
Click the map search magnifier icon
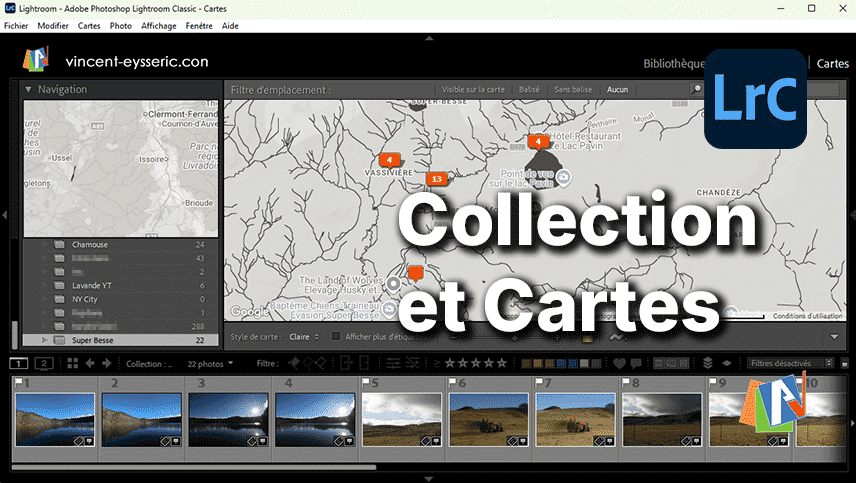click(x=696, y=89)
